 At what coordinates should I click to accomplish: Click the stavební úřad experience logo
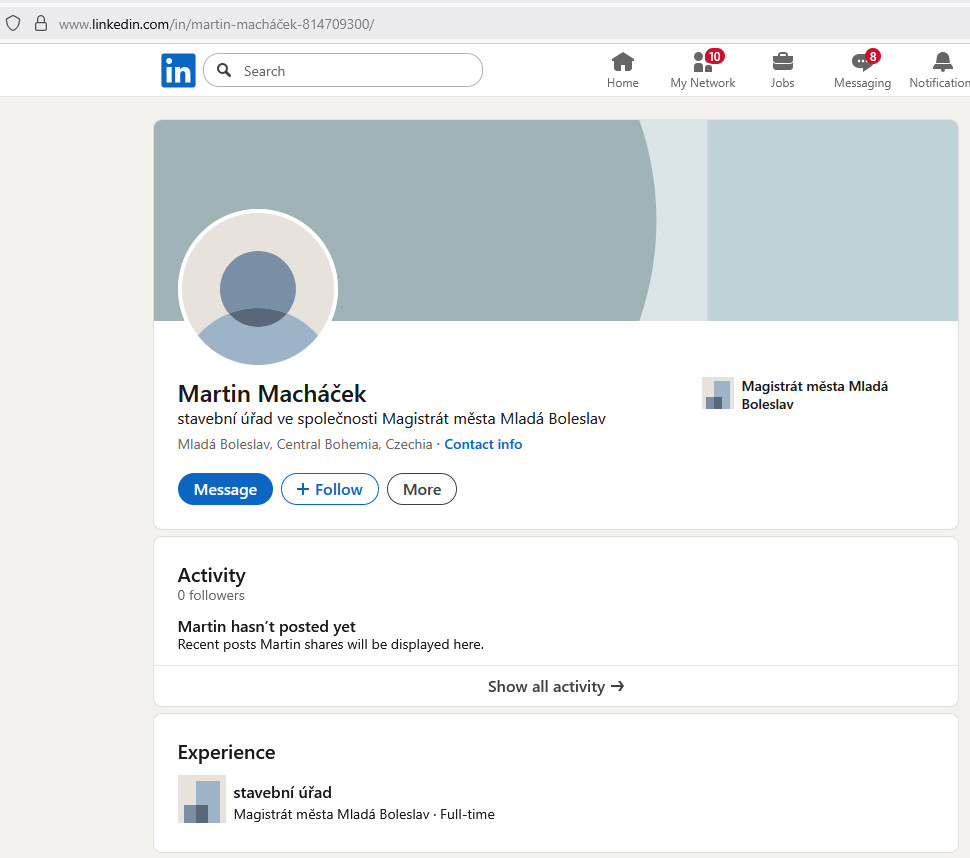[x=201, y=799]
